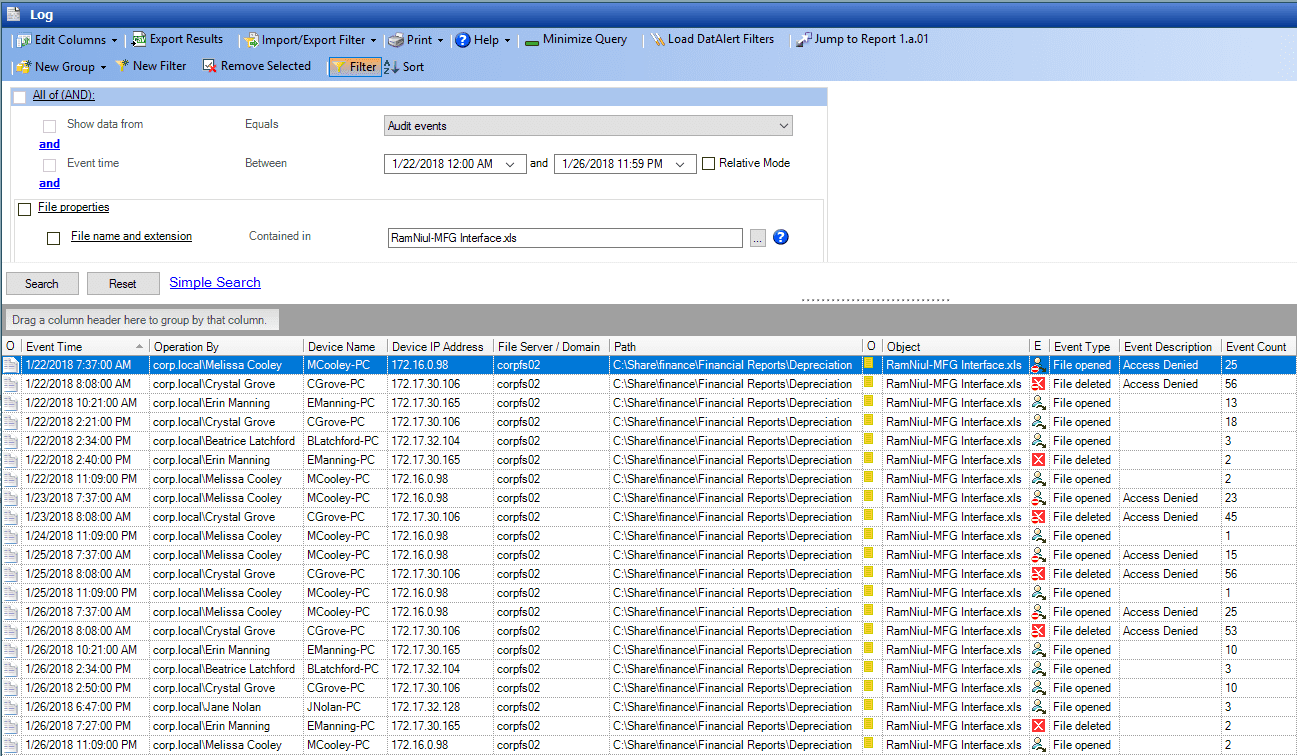This screenshot has height=756, width=1297.
Task: Click the document icon in the 1/24/2018 11:09:00 PM row
Action: [10, 536]
